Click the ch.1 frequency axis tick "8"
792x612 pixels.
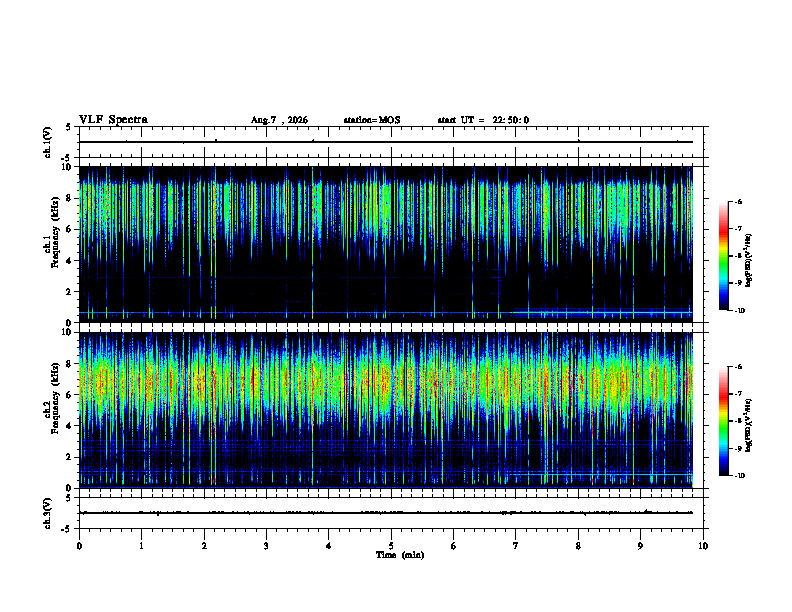tap(70, 198)
